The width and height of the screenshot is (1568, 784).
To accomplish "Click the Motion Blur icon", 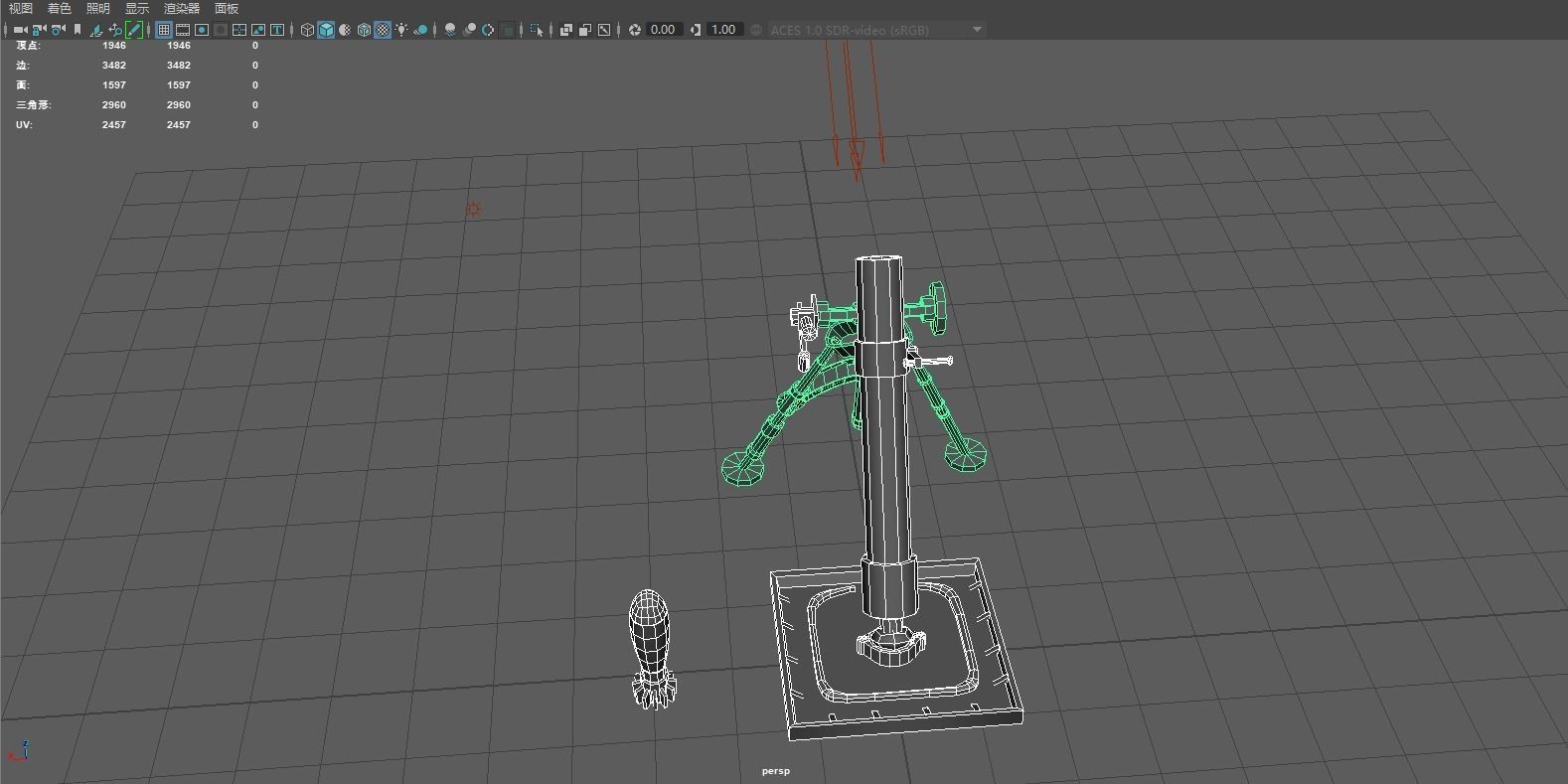I will (x=469, y=30).
